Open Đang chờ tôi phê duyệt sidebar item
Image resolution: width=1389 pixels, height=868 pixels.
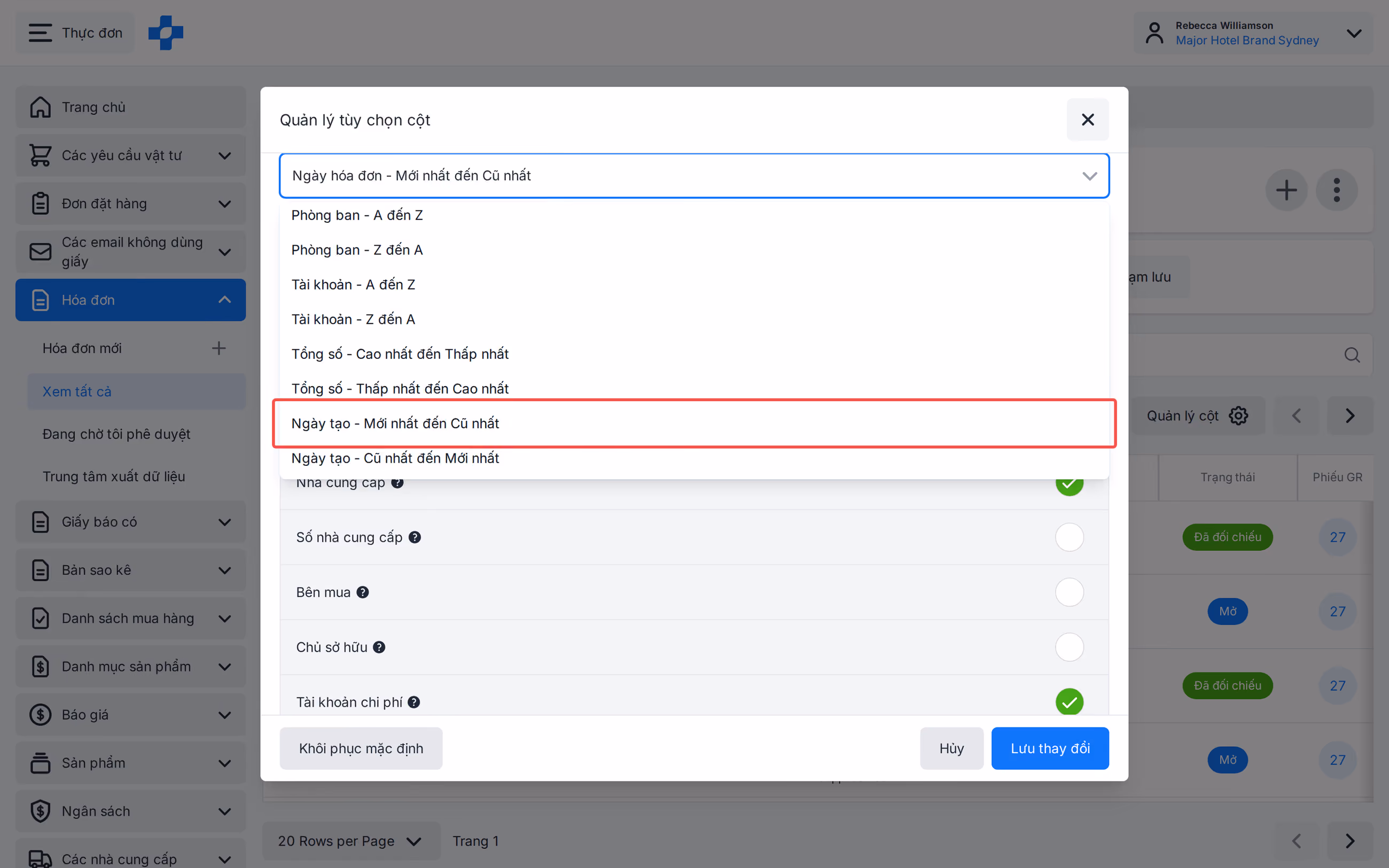point(116,434)
